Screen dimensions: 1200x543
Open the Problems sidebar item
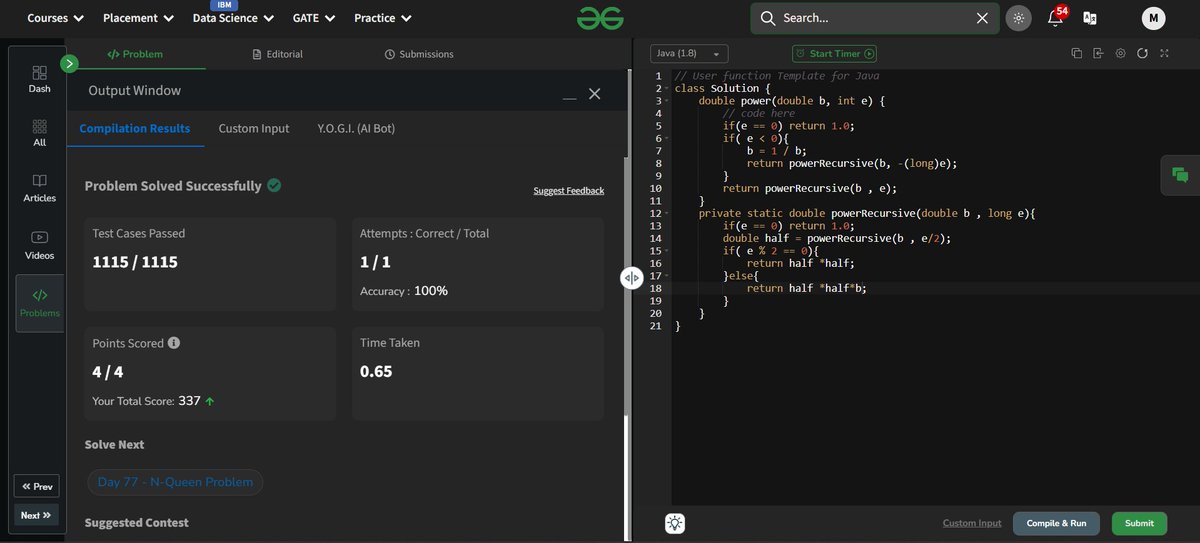[40, 303]
